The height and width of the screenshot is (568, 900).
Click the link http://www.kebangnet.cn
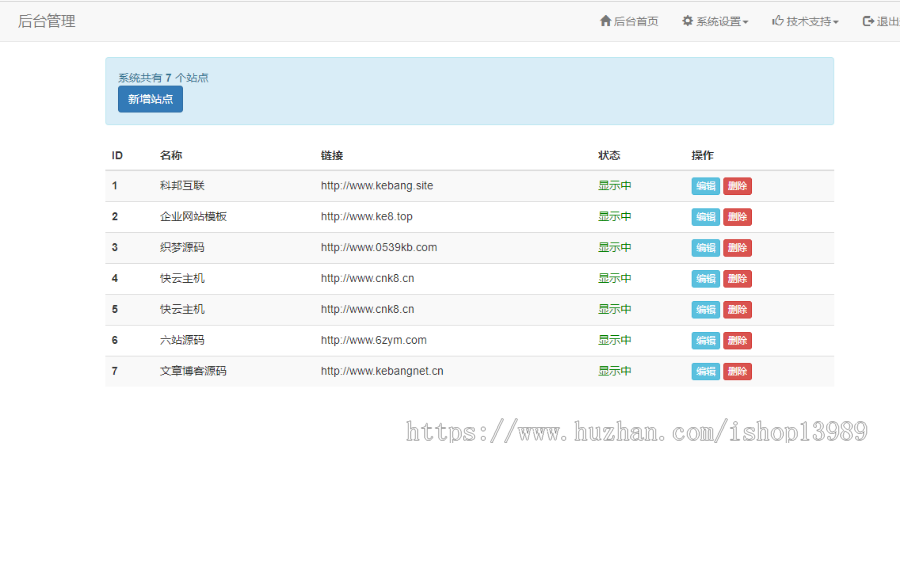point(382,371)
